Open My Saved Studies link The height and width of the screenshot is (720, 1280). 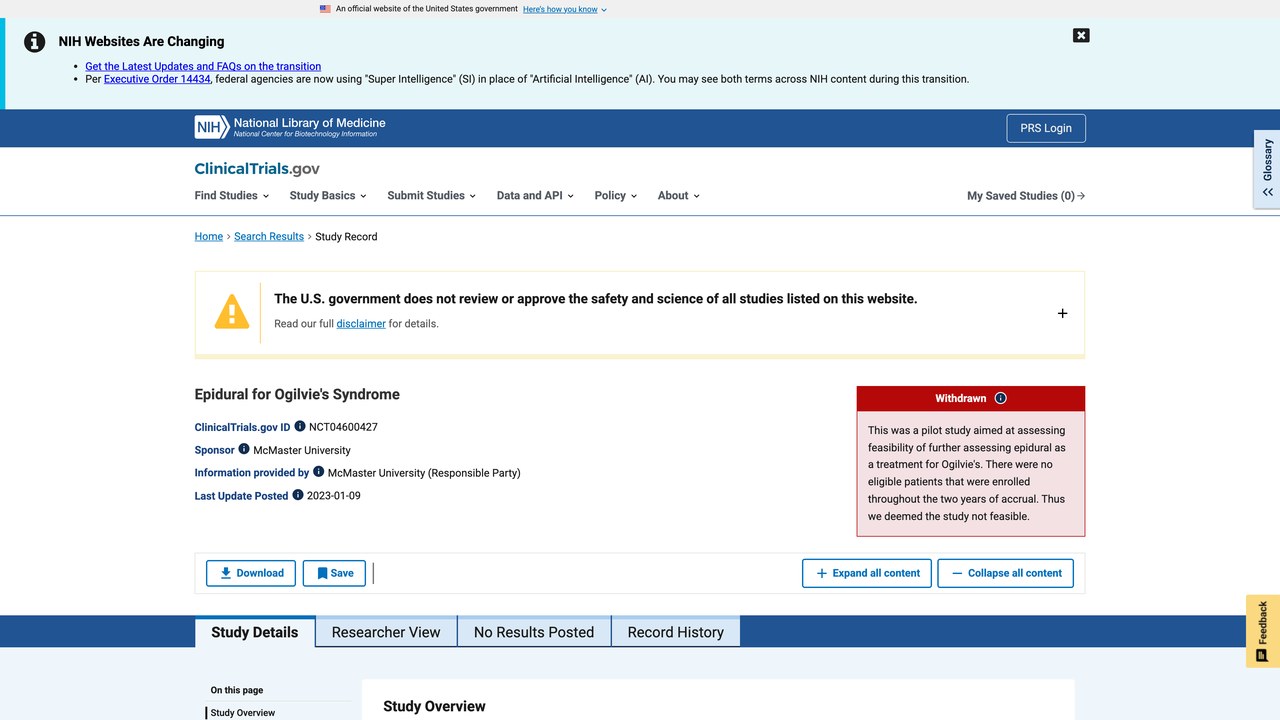pyautogui.click(x=1026, y=196)
